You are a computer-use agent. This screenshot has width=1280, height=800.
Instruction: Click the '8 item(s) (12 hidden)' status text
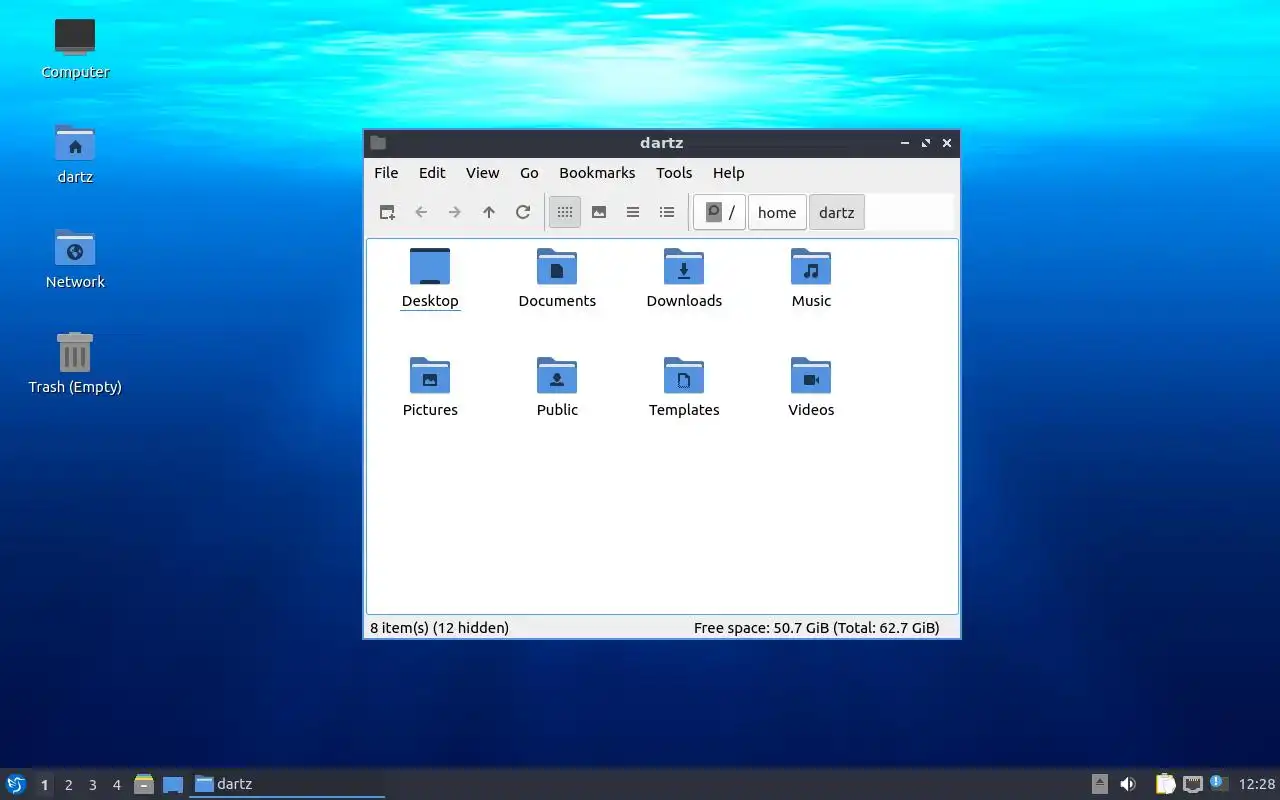coord(439,628)
